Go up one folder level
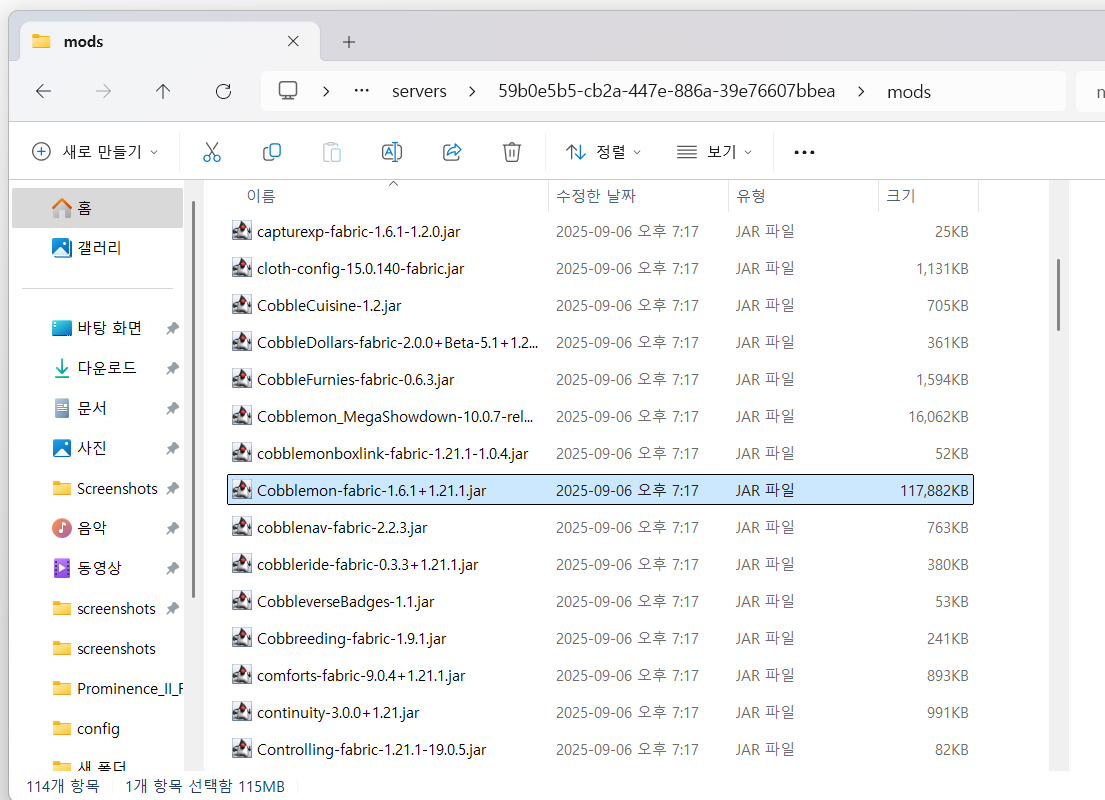The height and width of the screenshot is (800, 1105). tap(163, 91)
